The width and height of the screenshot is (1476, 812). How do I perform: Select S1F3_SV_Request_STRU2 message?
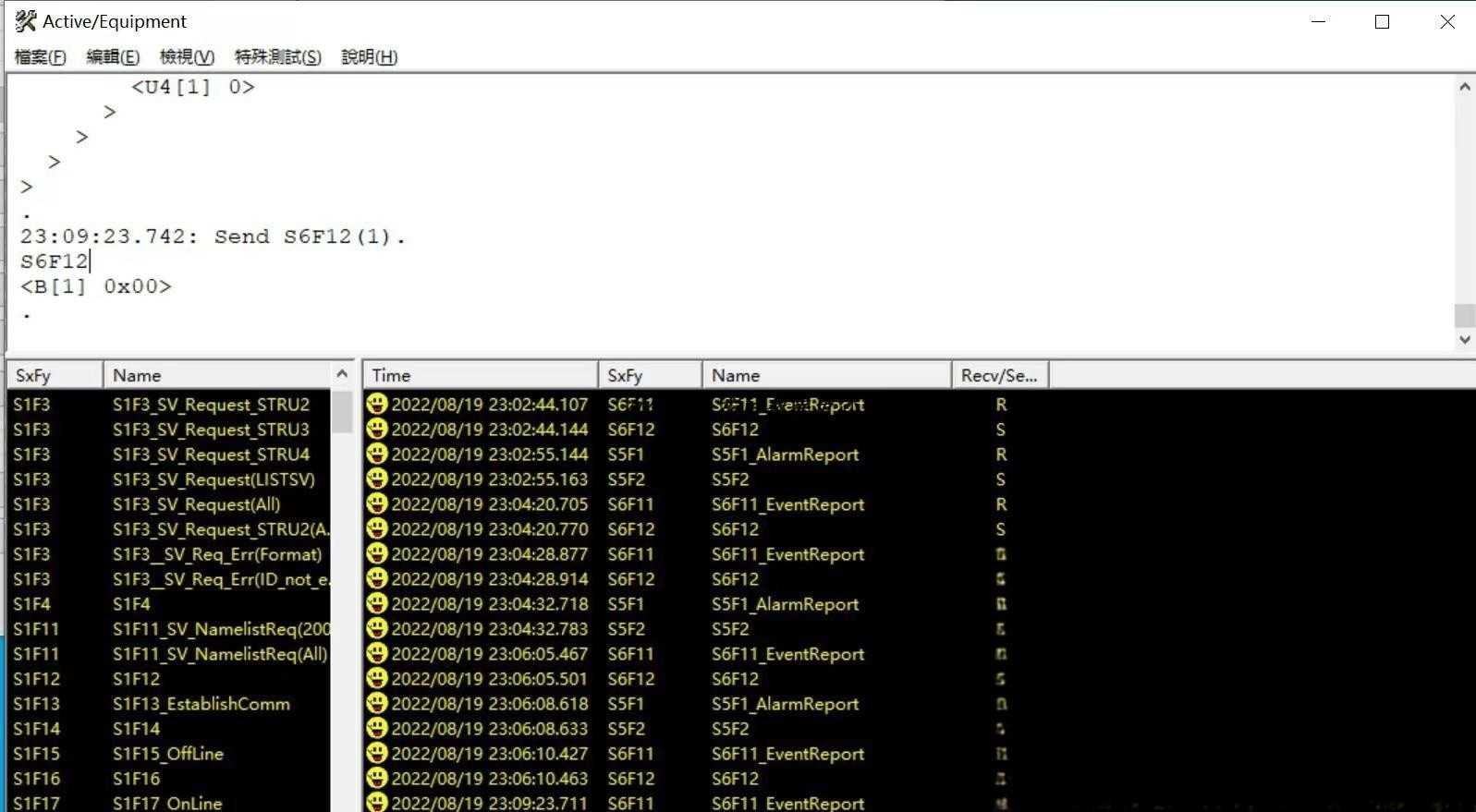[169, 405]
